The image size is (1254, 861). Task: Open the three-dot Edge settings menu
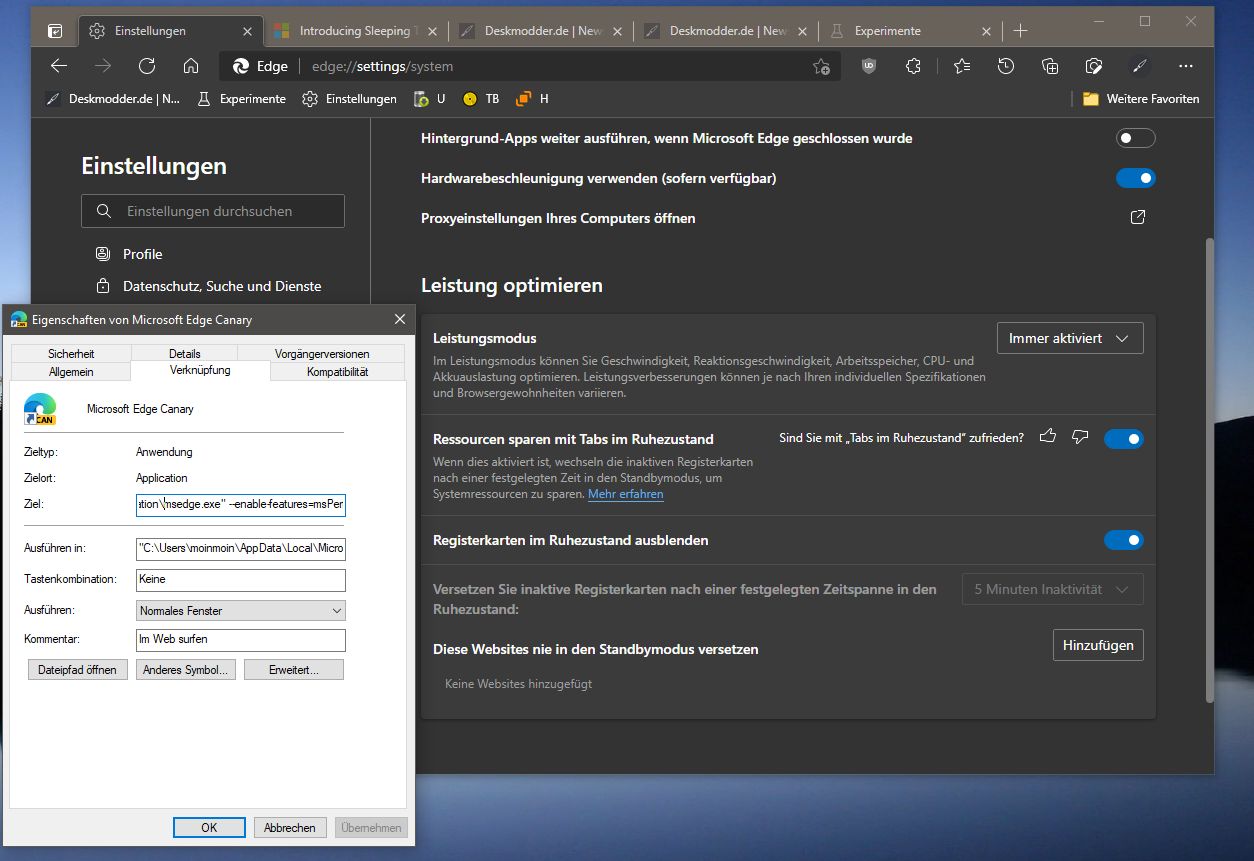coord(1186,66)
